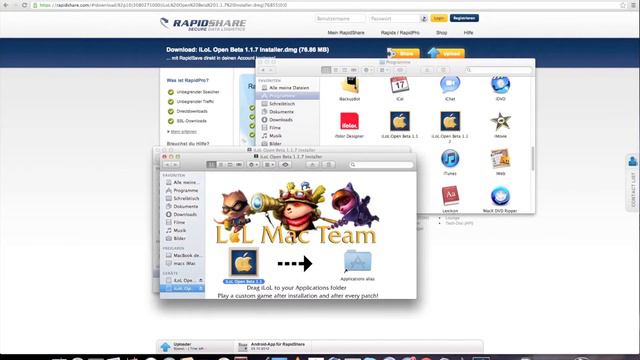640x360 pixels.
Task: Click the browser address bar
Action: (x=327, y=5)
